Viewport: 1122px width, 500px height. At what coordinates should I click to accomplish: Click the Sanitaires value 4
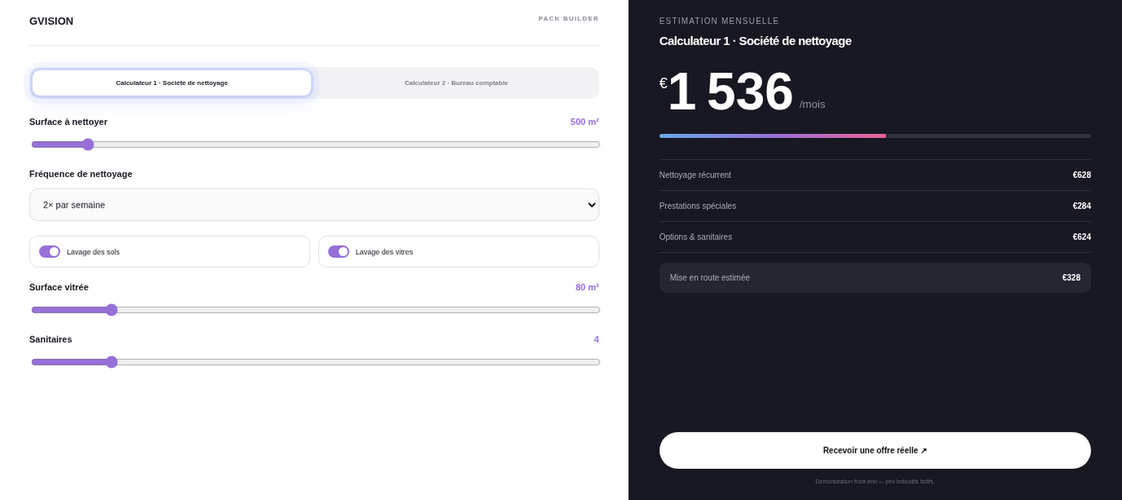(x=596, y=339)
